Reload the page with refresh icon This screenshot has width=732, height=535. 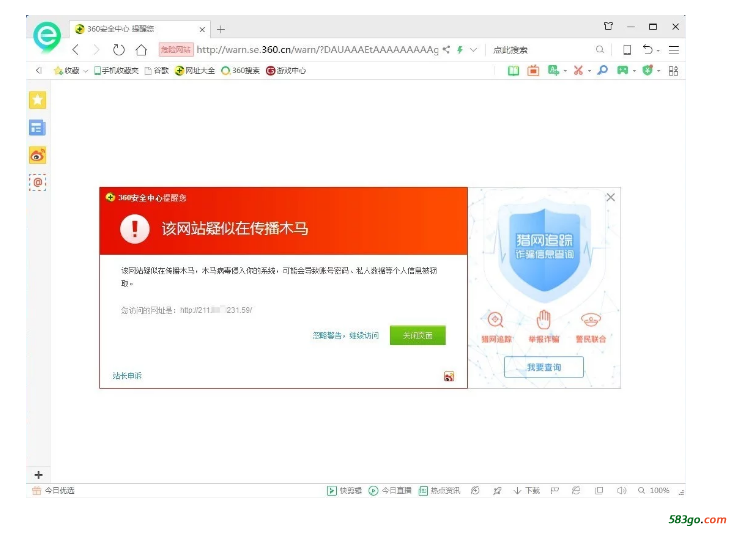[x=119, y=49]
